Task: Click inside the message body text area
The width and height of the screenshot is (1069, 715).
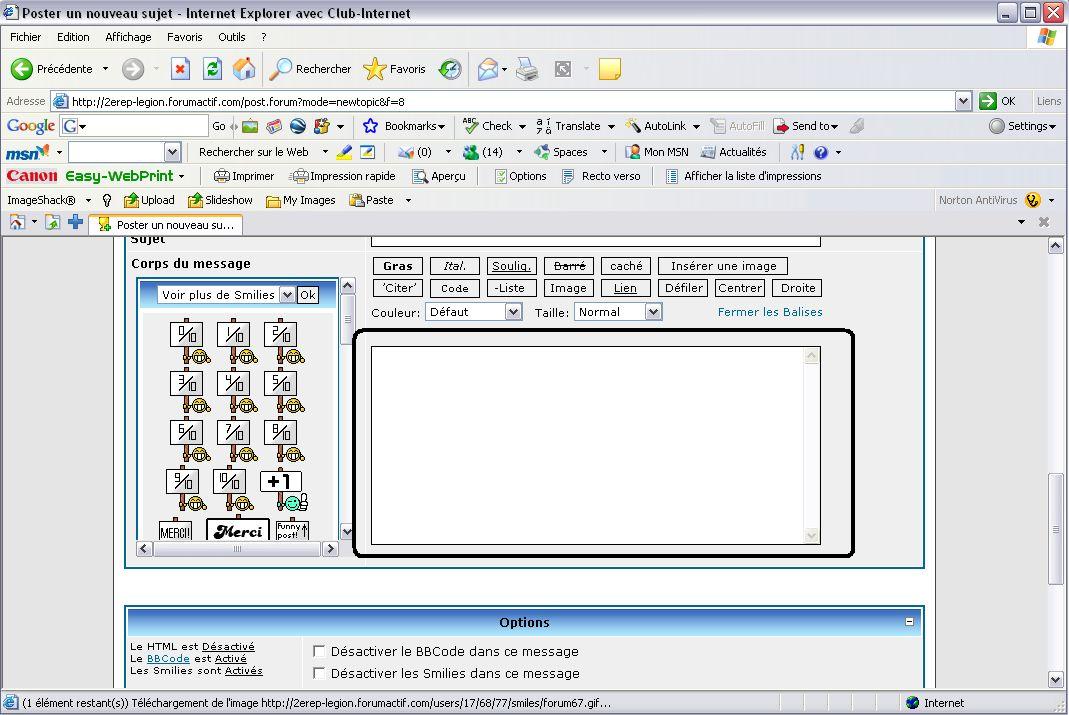Action: (x=588, y=445)
